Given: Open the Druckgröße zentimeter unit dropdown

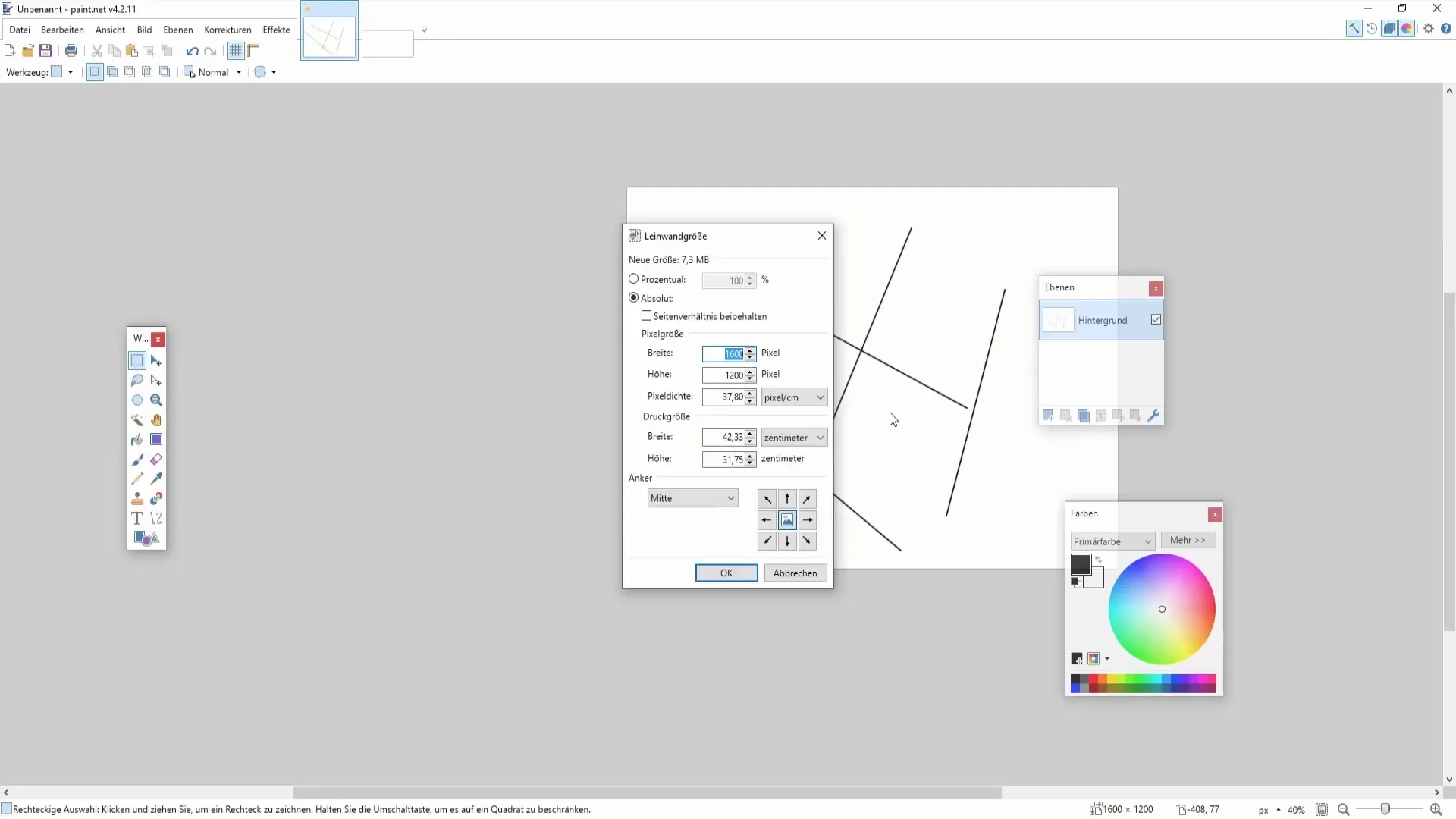Looking at the screenshot, I should point(794,438).
